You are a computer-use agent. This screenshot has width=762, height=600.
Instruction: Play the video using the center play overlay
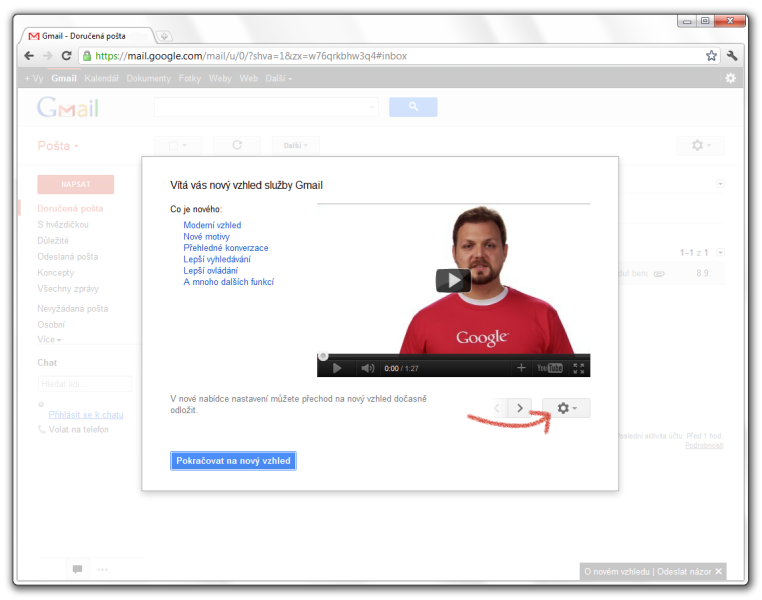(x=453, y=280)
